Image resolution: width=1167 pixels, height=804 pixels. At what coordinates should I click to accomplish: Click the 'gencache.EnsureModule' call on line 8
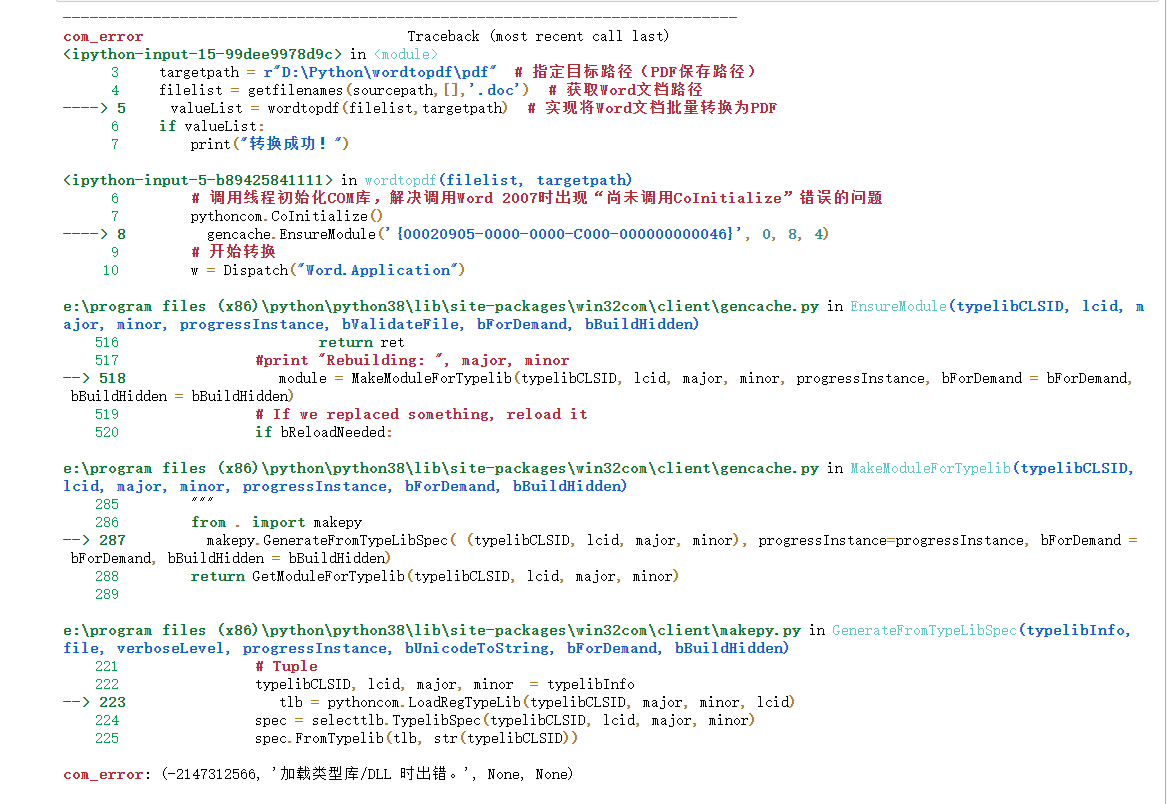click(x=517, y=234)
